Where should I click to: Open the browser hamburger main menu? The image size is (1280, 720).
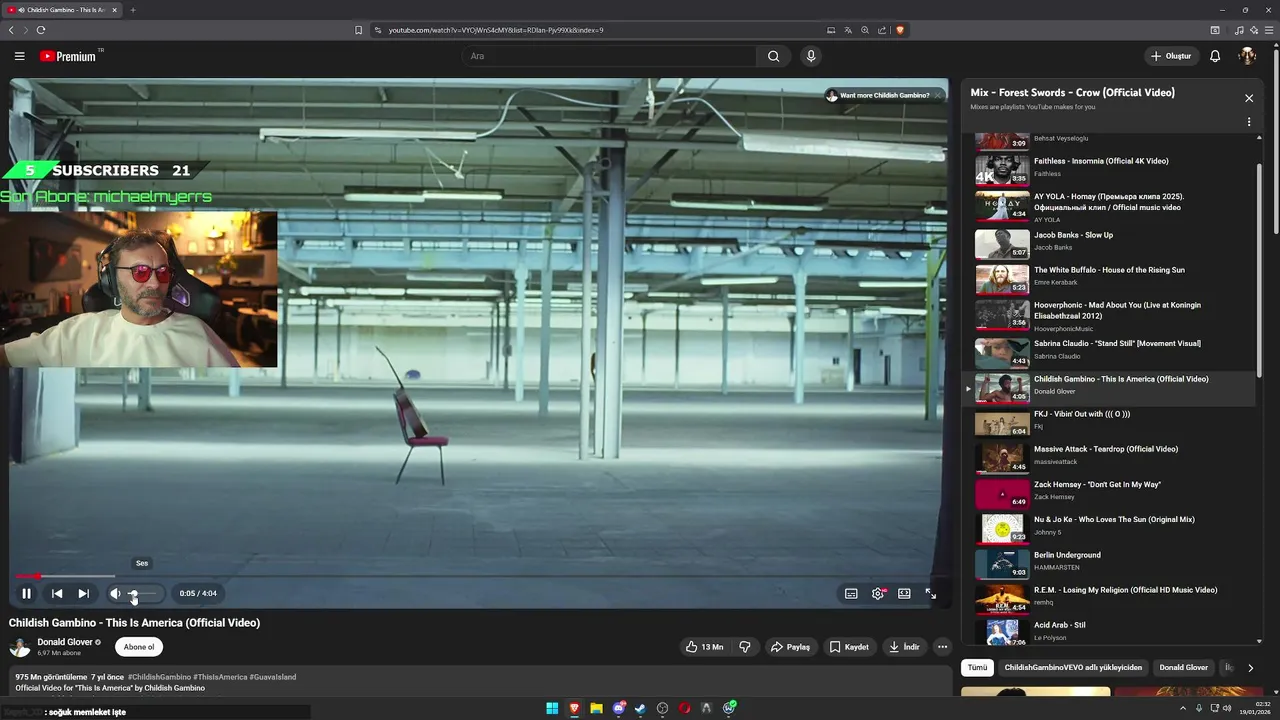[x=1269, y=30]
